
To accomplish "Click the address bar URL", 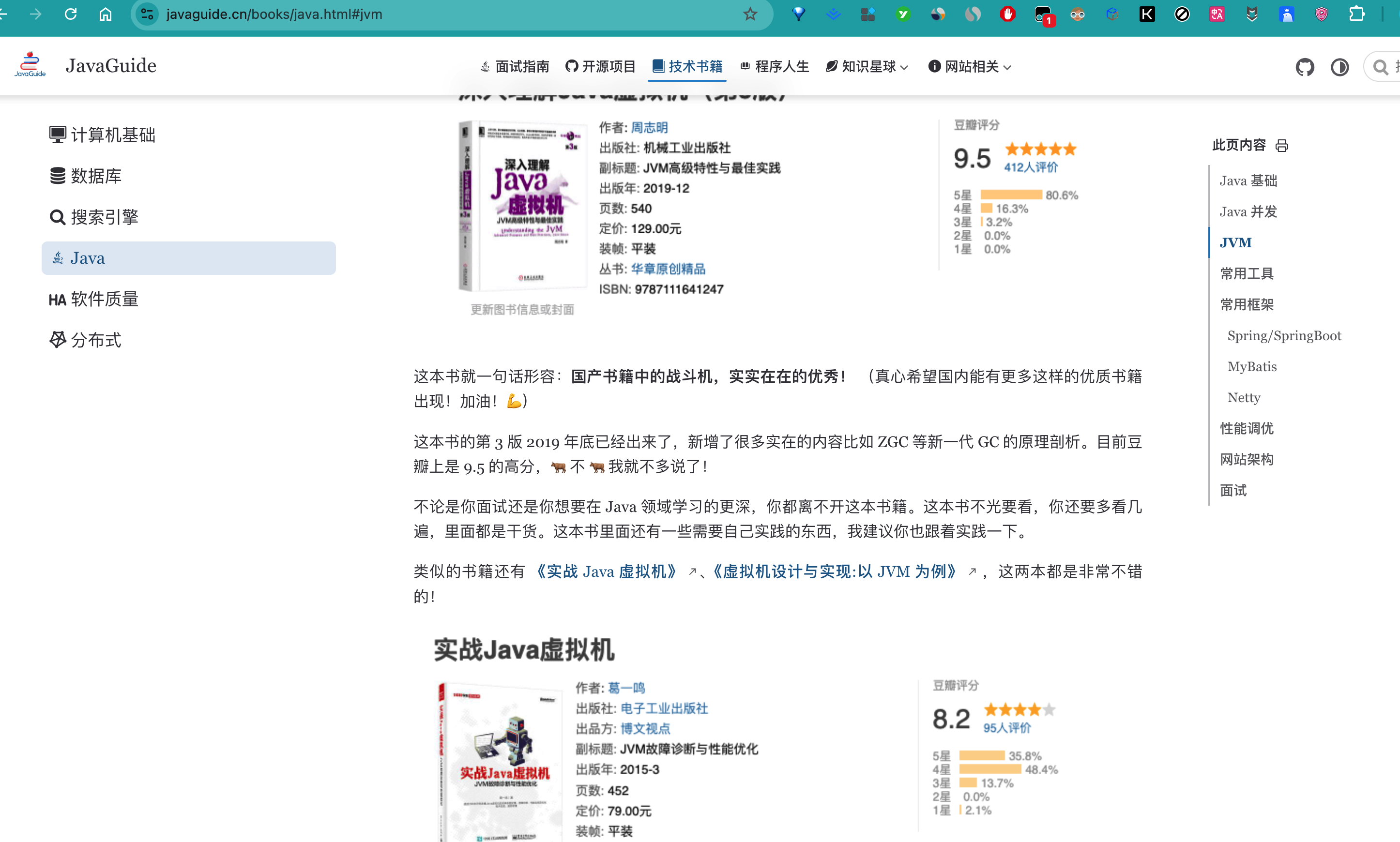I will click(274, 14).
